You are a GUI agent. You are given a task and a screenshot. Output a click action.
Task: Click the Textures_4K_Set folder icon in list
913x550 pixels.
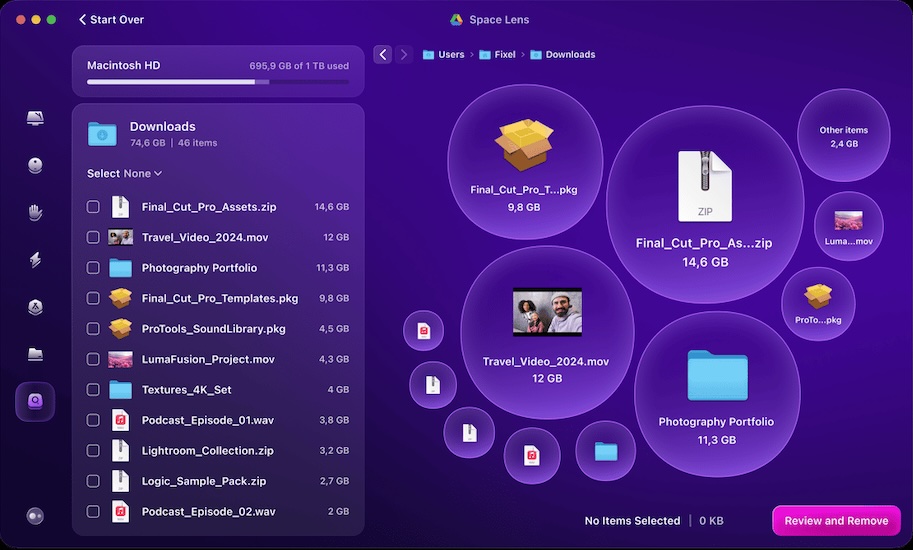pos(121,389)
